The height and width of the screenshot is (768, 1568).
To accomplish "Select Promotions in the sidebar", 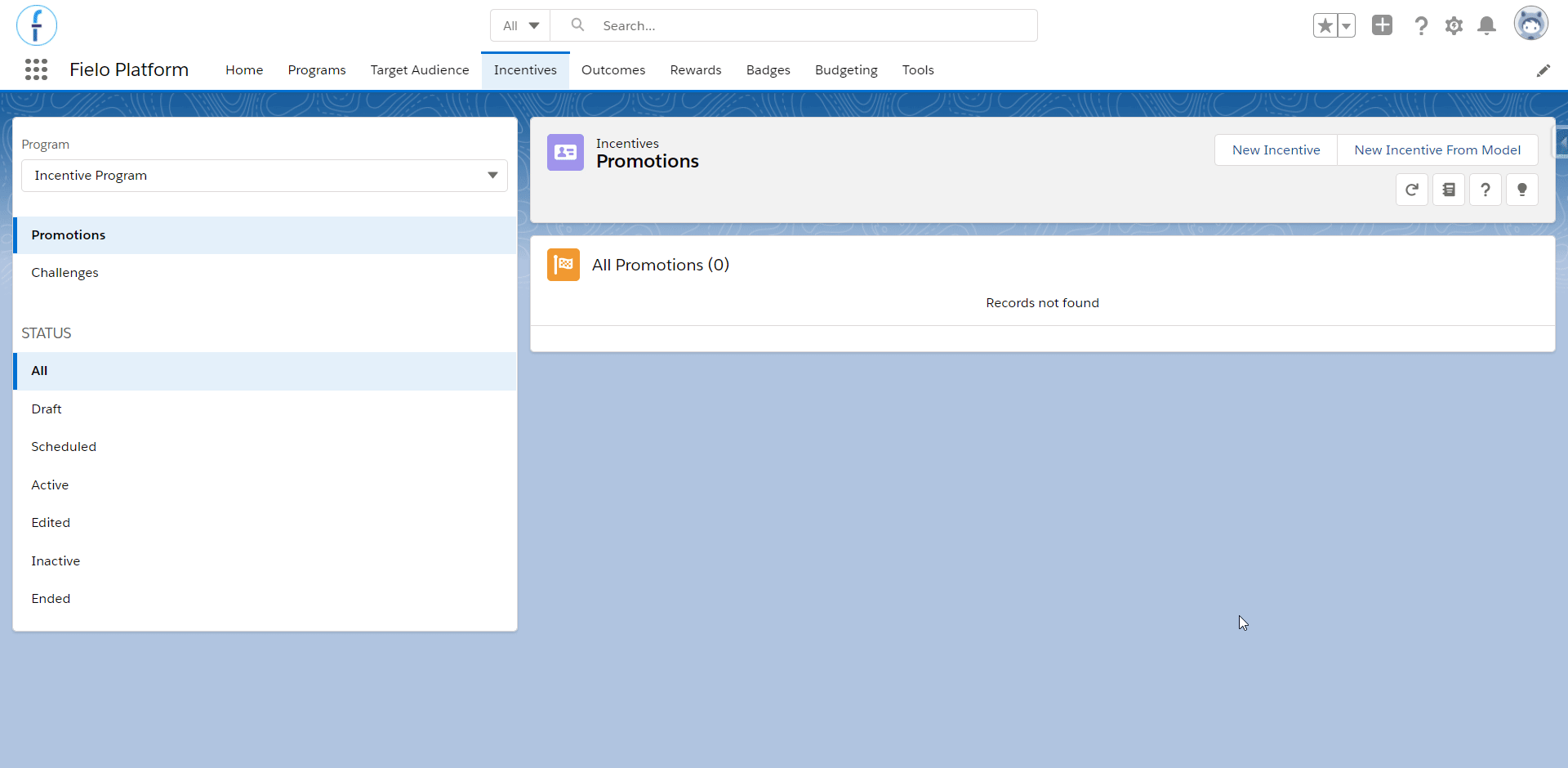I will coord(265,235).
